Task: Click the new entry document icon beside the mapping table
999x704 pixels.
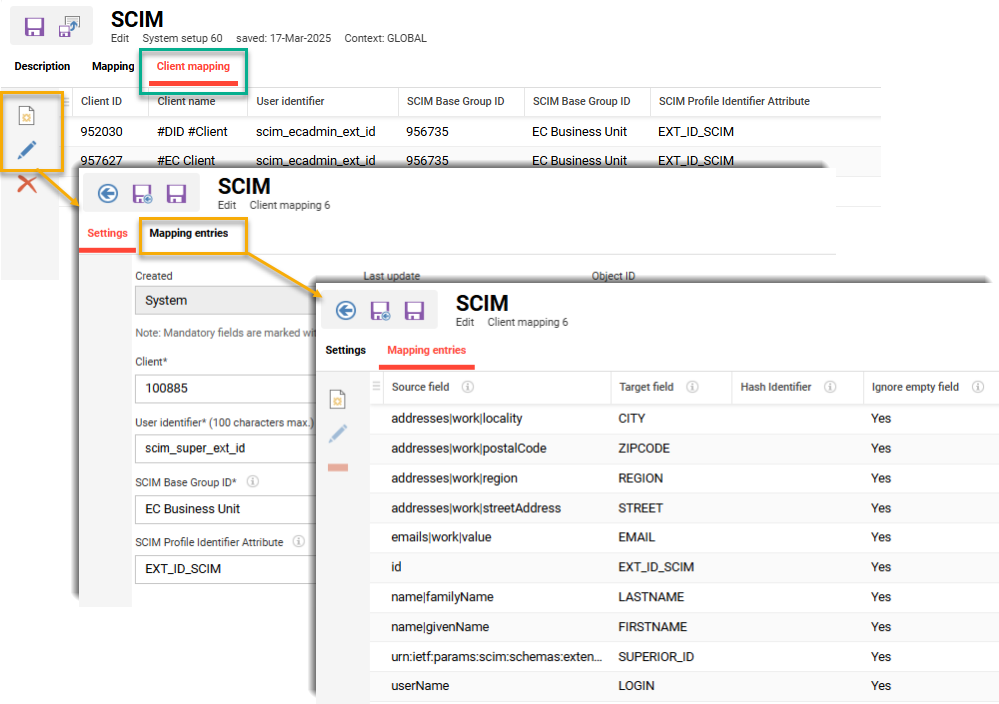Action: click(338, 397)
